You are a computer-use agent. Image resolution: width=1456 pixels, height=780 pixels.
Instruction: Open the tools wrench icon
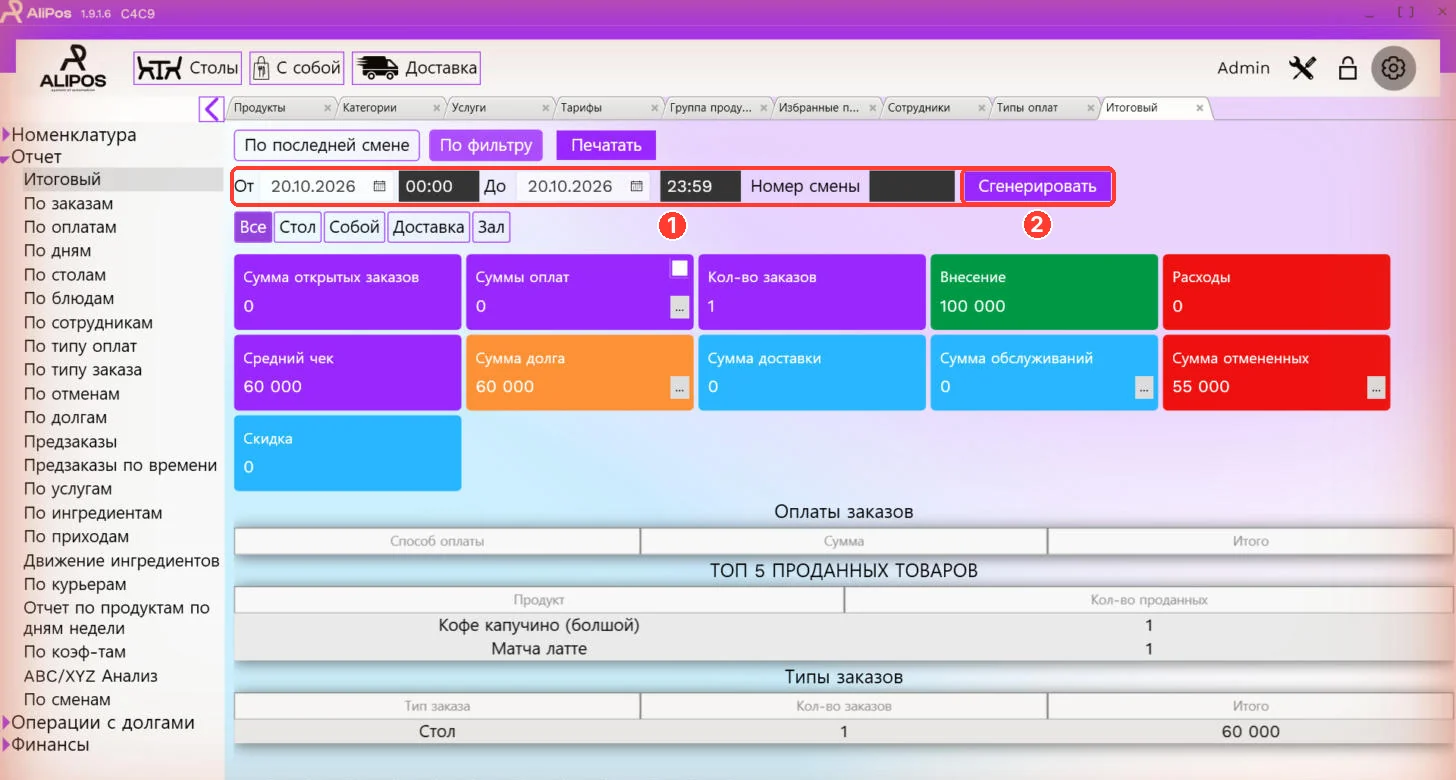click(x=1302, y=68)
